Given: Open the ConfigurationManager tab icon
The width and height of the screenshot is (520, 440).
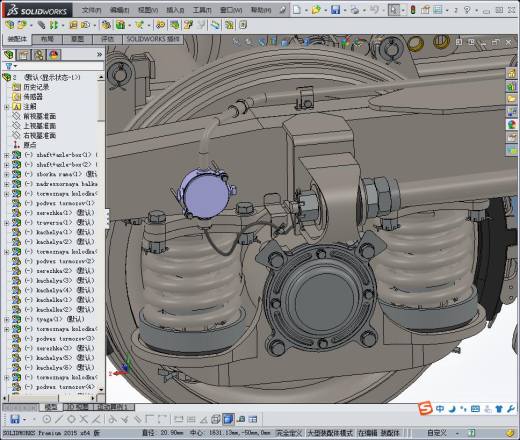Looking at the screenshot, I should [x=39, y=55].
